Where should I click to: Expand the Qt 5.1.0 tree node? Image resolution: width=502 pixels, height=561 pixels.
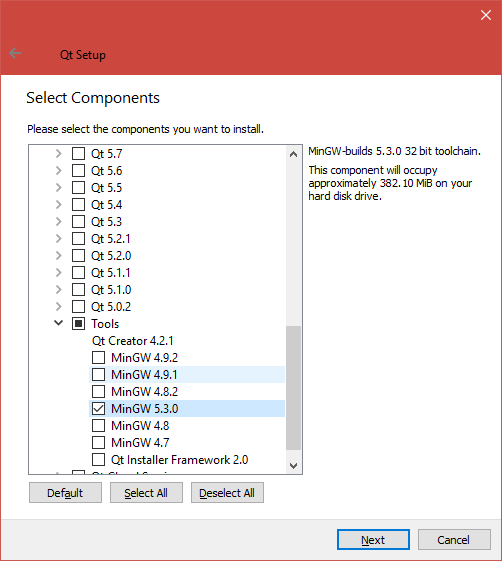tap(59, 289)
